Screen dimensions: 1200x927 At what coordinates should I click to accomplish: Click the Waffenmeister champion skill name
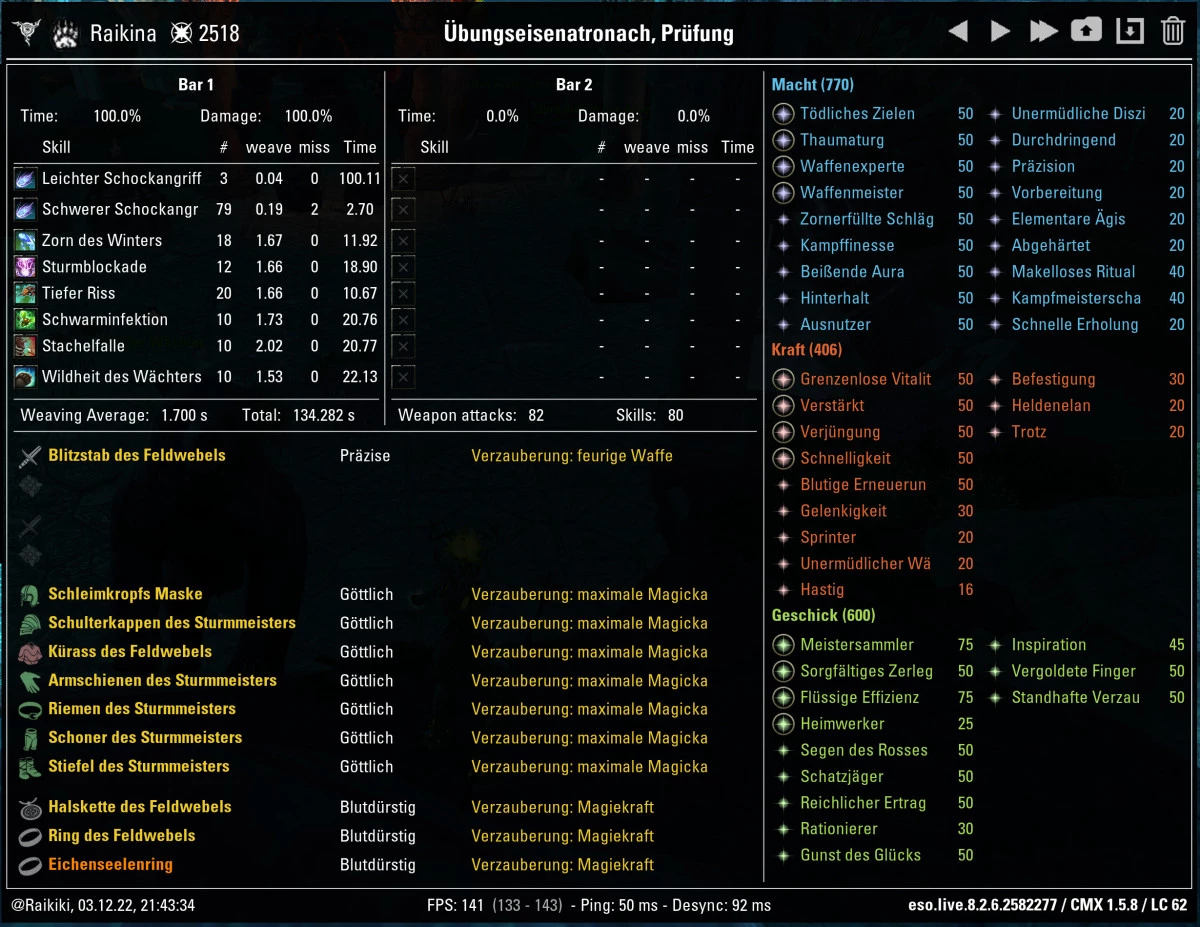(x=852, y=193)
